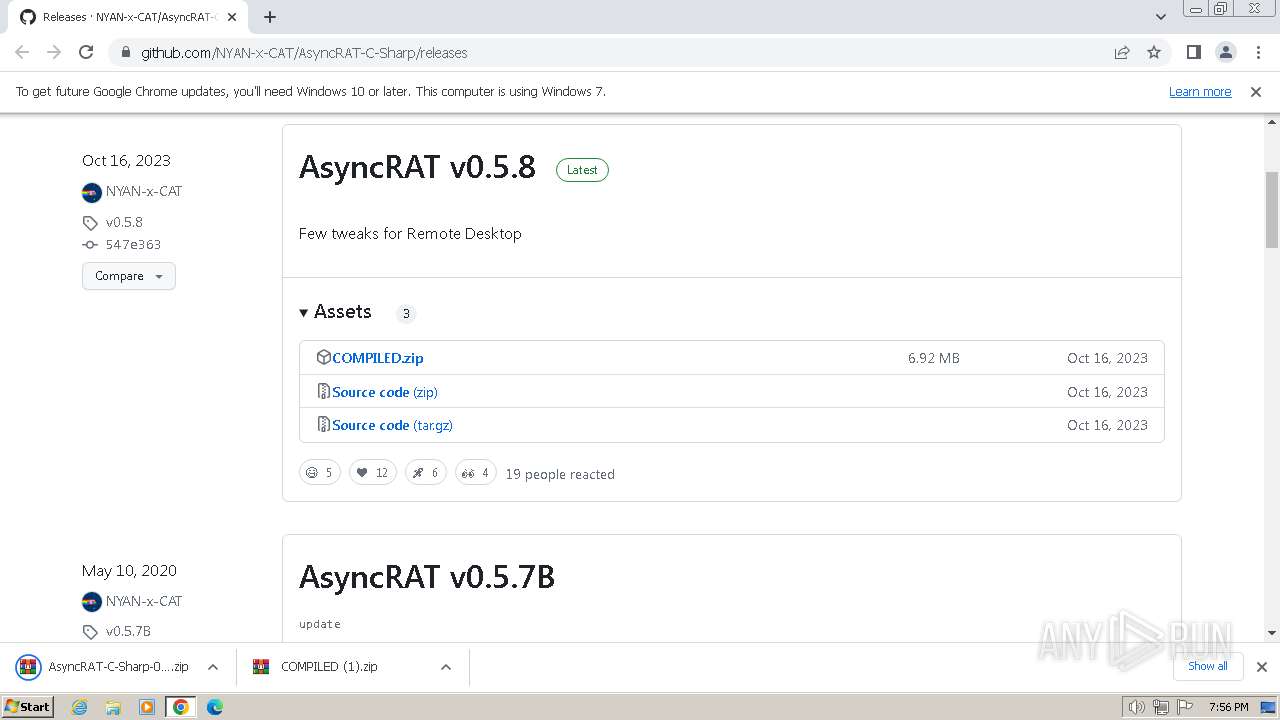Click the browser forward arrow
Viewport: 1280px width, 720px height.
[x=54, y=52]
